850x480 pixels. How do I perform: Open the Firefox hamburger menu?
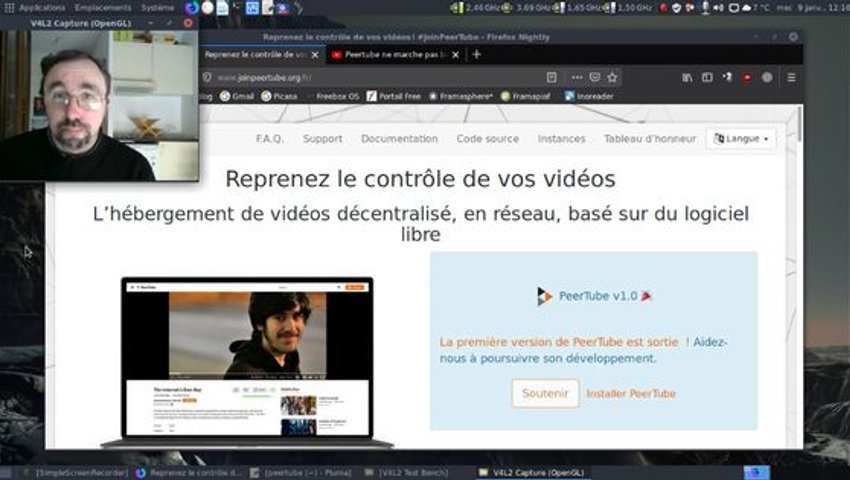point(791,78)
